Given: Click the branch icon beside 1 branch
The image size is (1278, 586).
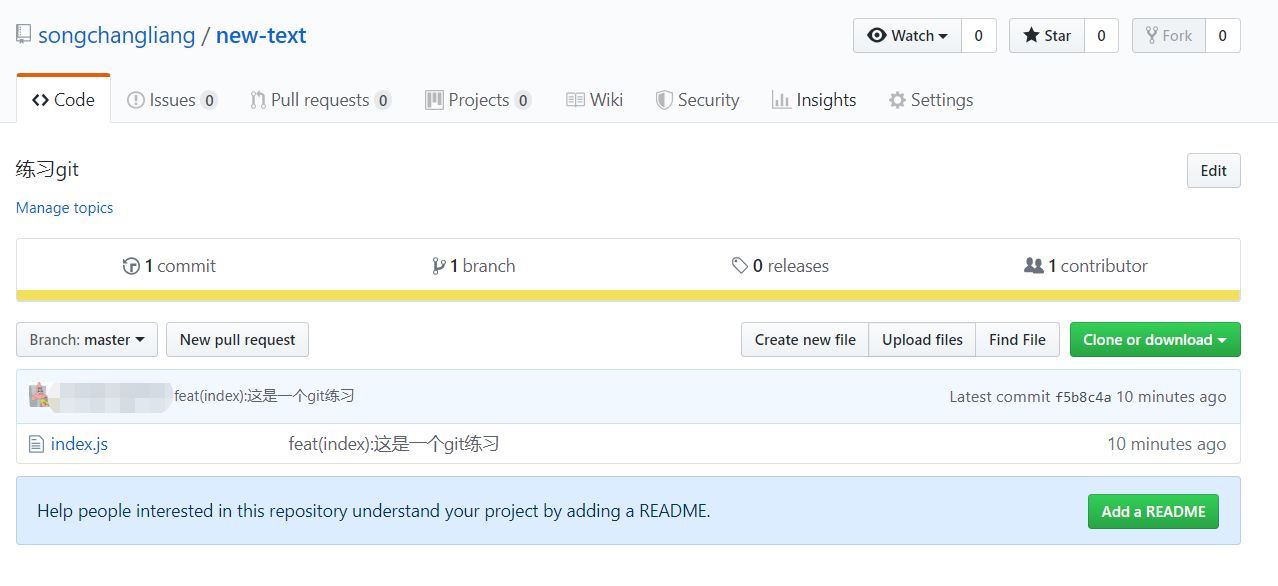Looking at the screenshot, I should point(438,266).
